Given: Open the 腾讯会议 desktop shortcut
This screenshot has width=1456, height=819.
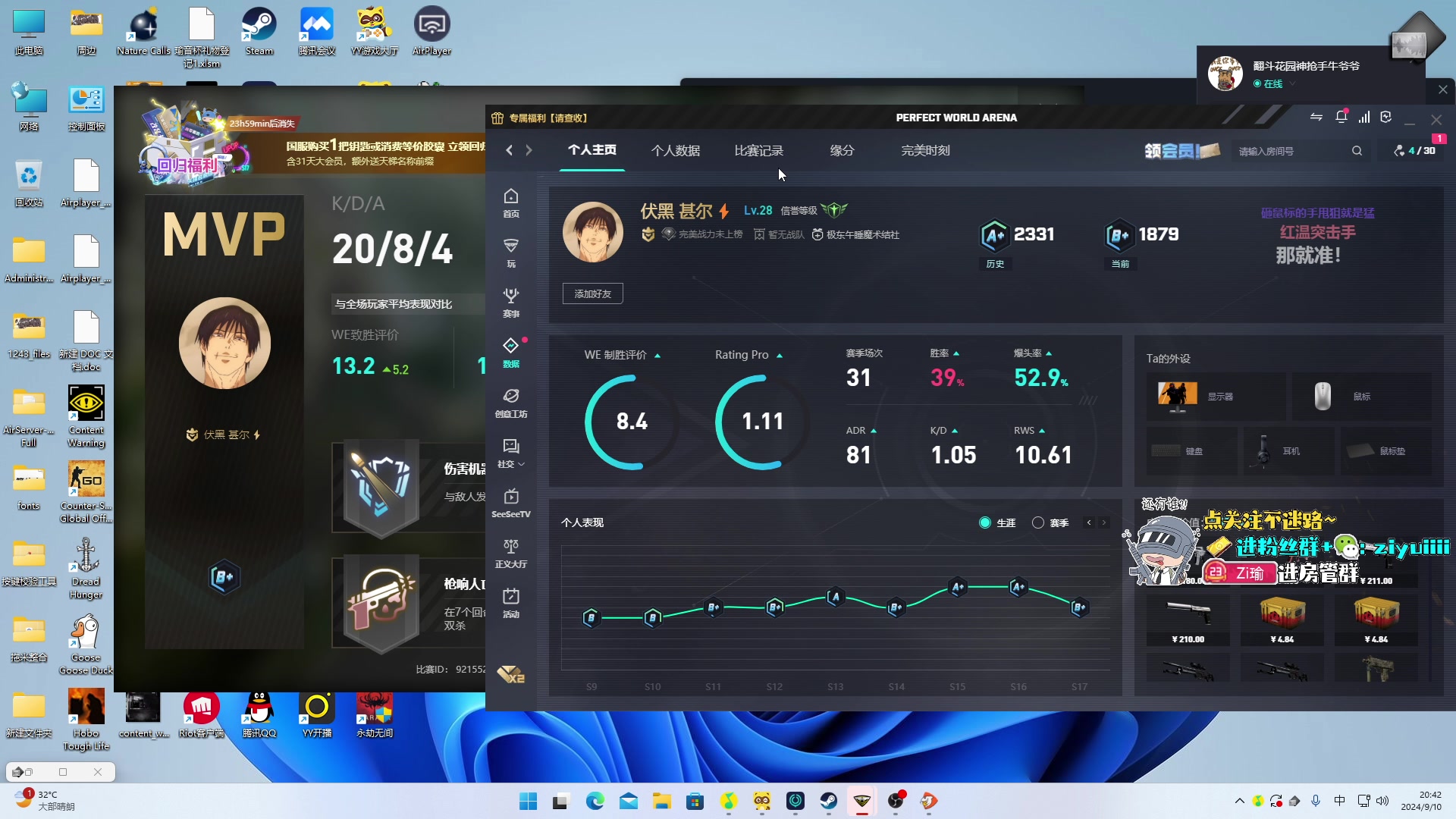Looking at the screenshot, I should 316,32.
